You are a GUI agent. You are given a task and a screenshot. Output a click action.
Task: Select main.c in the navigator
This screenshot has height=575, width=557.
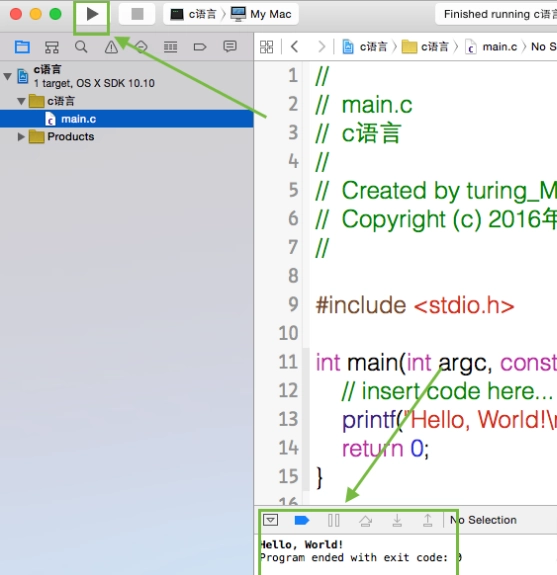(x=127, y=119)
